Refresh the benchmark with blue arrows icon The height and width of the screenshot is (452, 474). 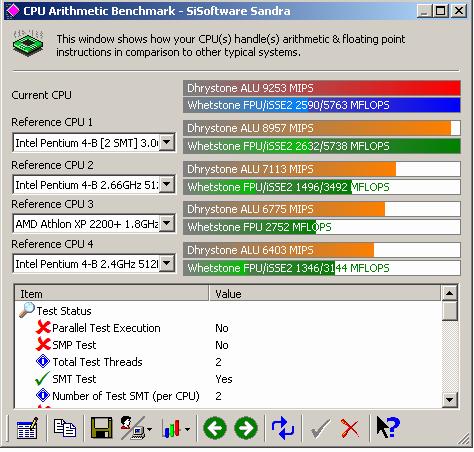[283, 428]
